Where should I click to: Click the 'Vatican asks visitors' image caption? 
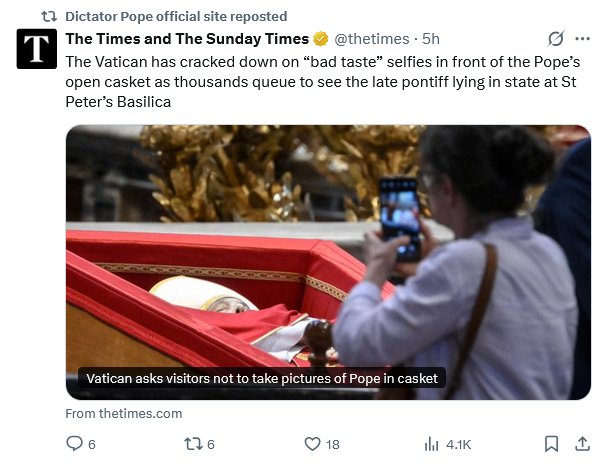pyautogui.click(x=262, y=379)
